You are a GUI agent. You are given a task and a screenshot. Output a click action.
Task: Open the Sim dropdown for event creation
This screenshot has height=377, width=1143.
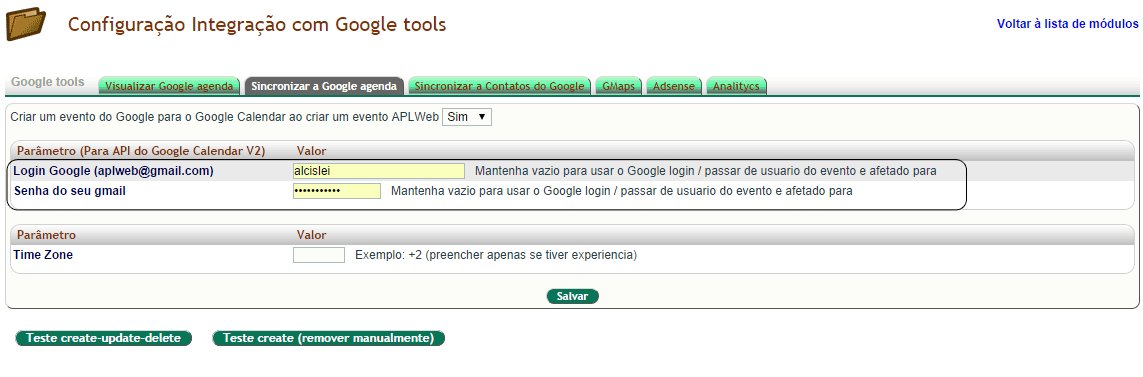click(x=467, y=117)
